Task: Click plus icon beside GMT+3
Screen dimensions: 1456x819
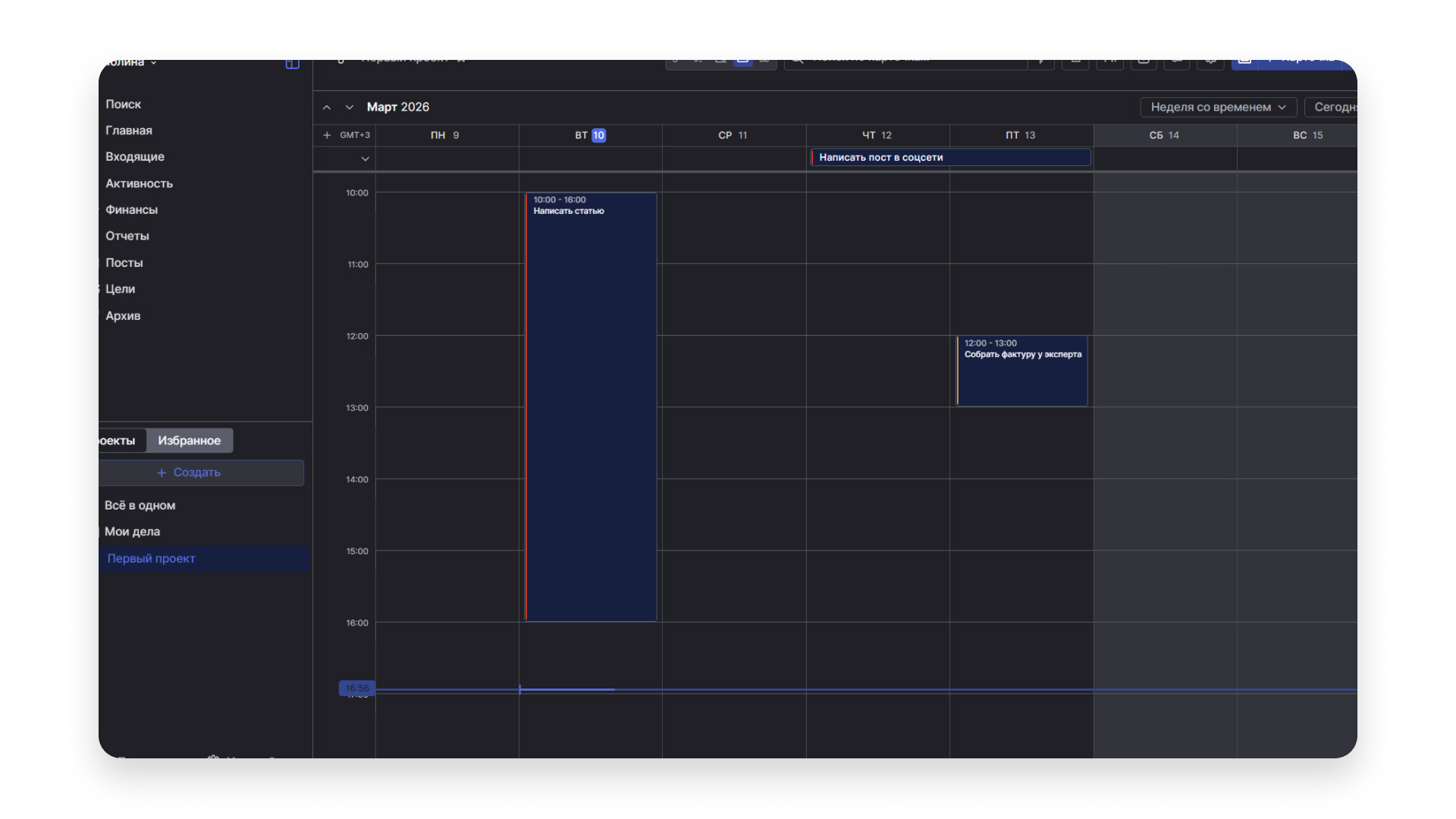Action: [327, 135]
